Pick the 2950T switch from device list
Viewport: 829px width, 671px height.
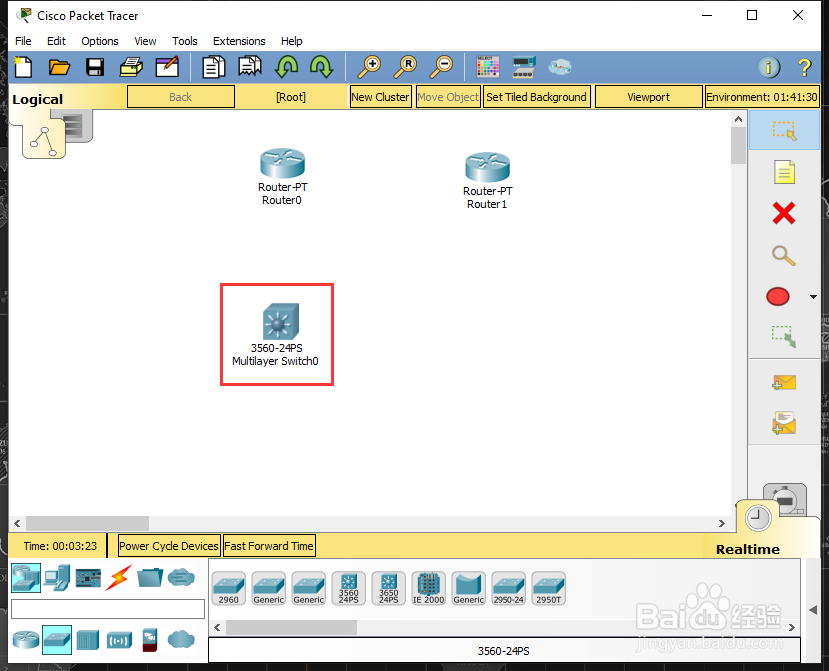click(548, 588)
